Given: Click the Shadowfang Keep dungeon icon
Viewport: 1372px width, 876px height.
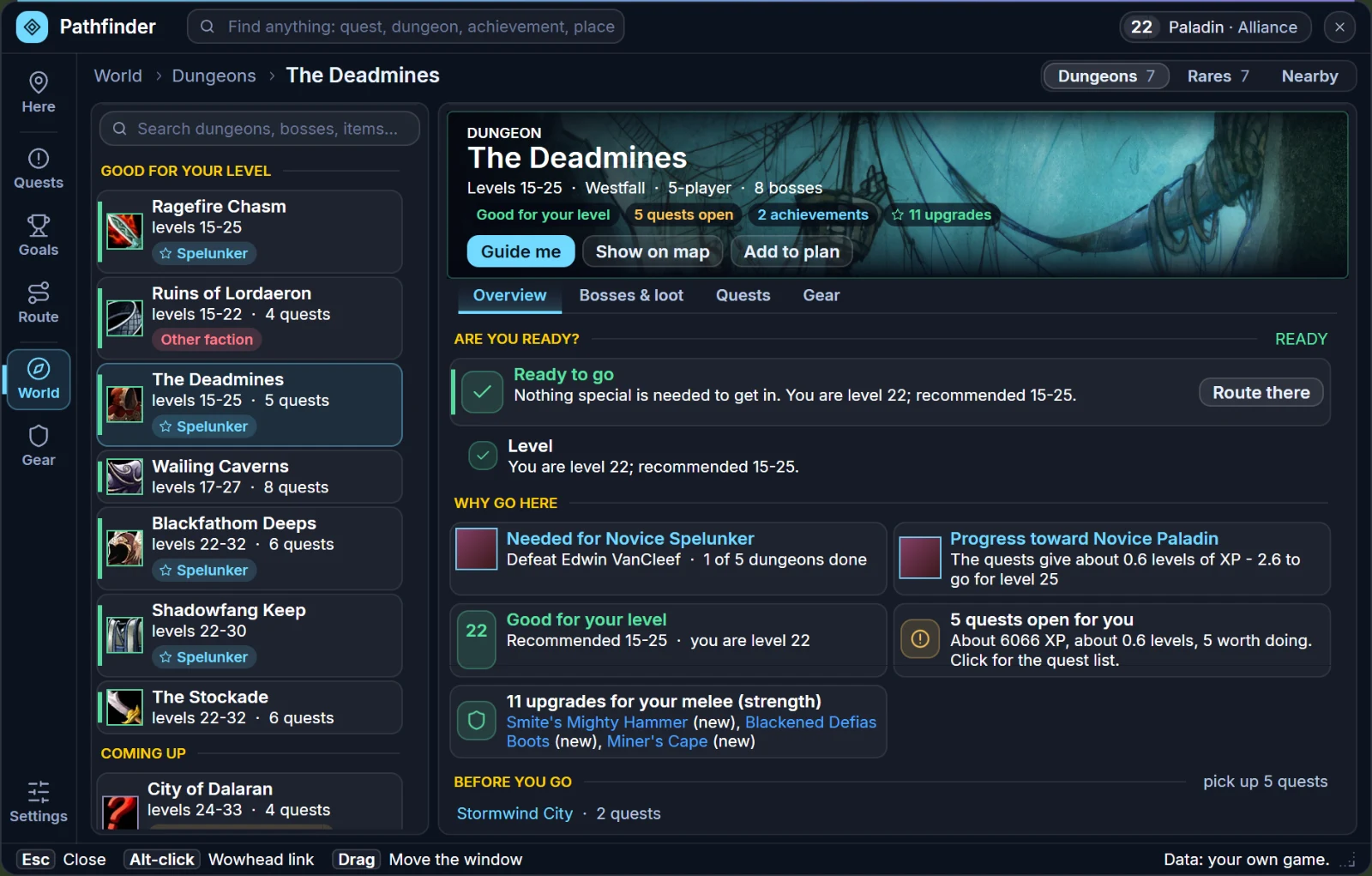Looking at the screenshot, I should 124,635.
